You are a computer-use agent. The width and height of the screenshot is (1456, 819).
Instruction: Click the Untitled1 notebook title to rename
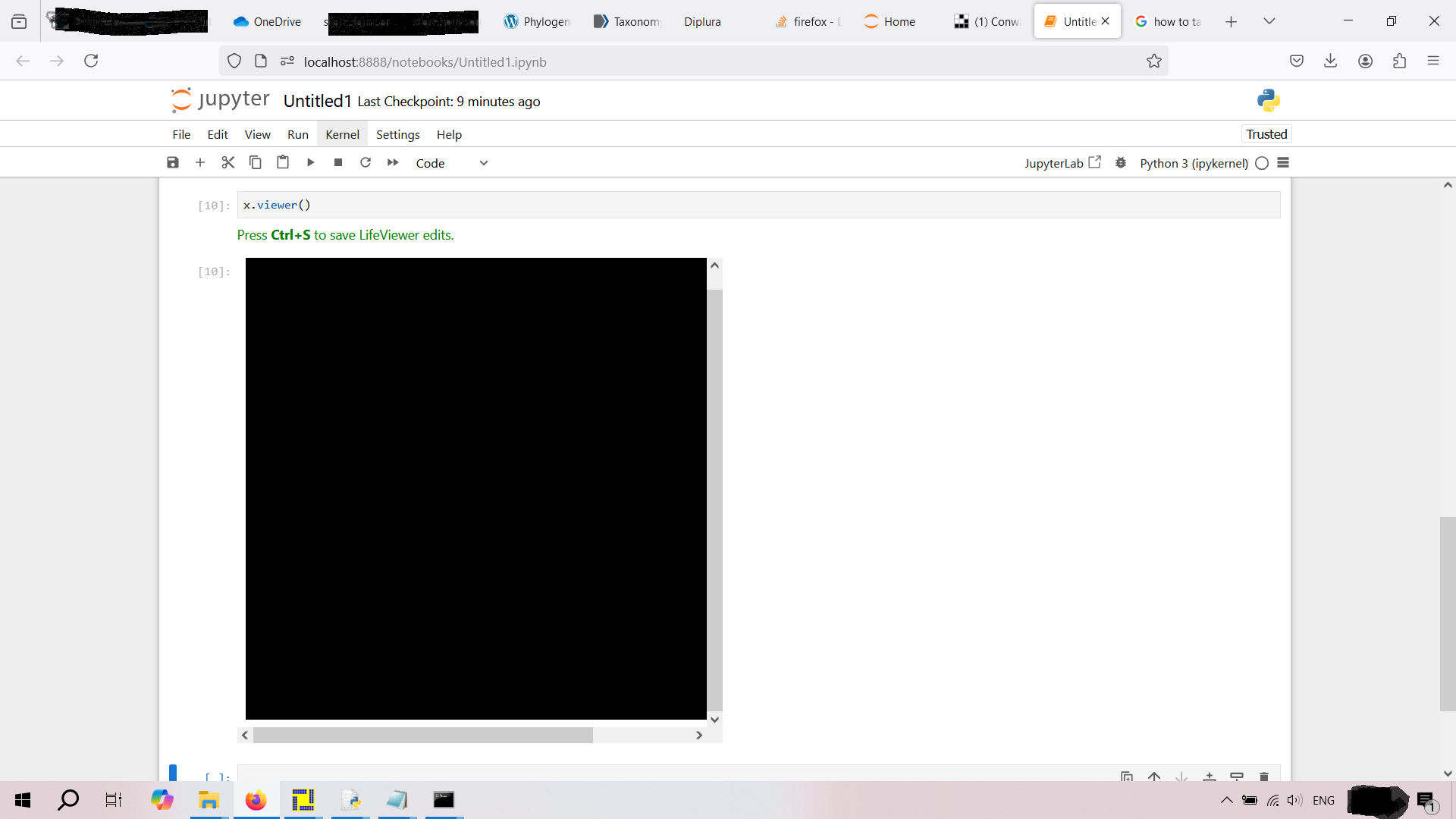pyautogui.click(x=317, y=101)
